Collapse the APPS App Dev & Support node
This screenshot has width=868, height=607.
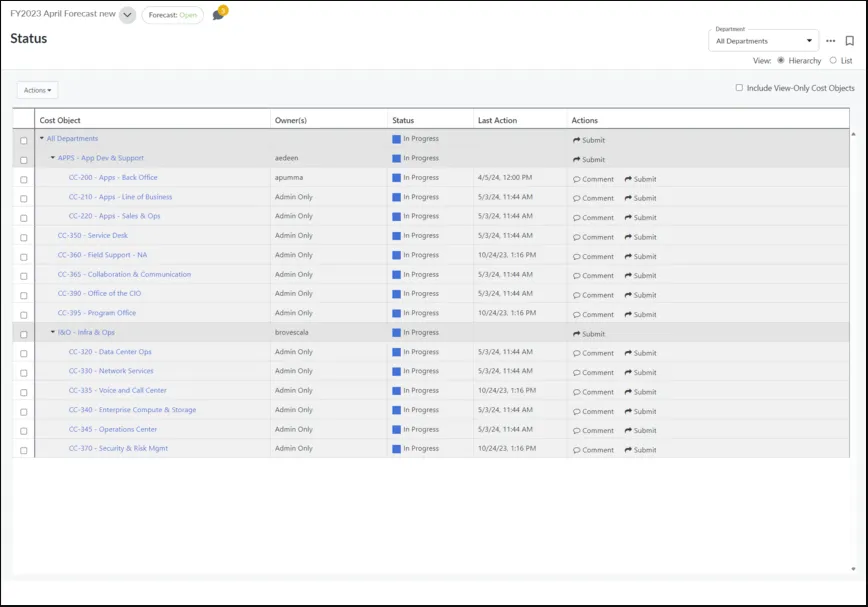point(53,158)
